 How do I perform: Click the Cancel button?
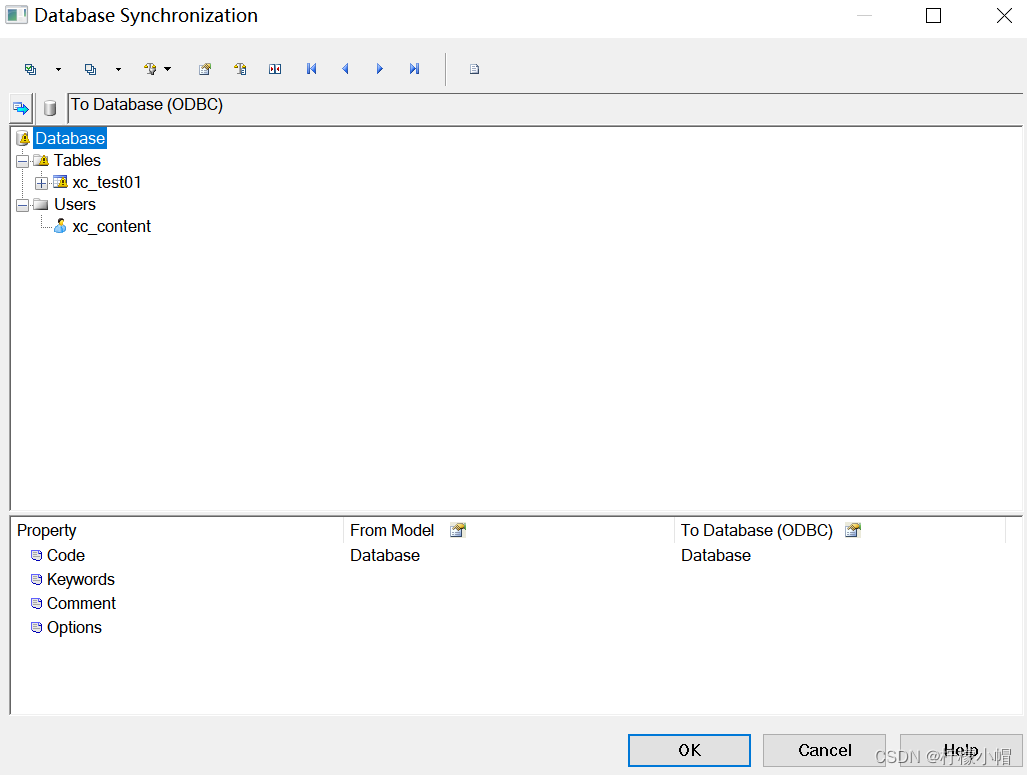825,750
